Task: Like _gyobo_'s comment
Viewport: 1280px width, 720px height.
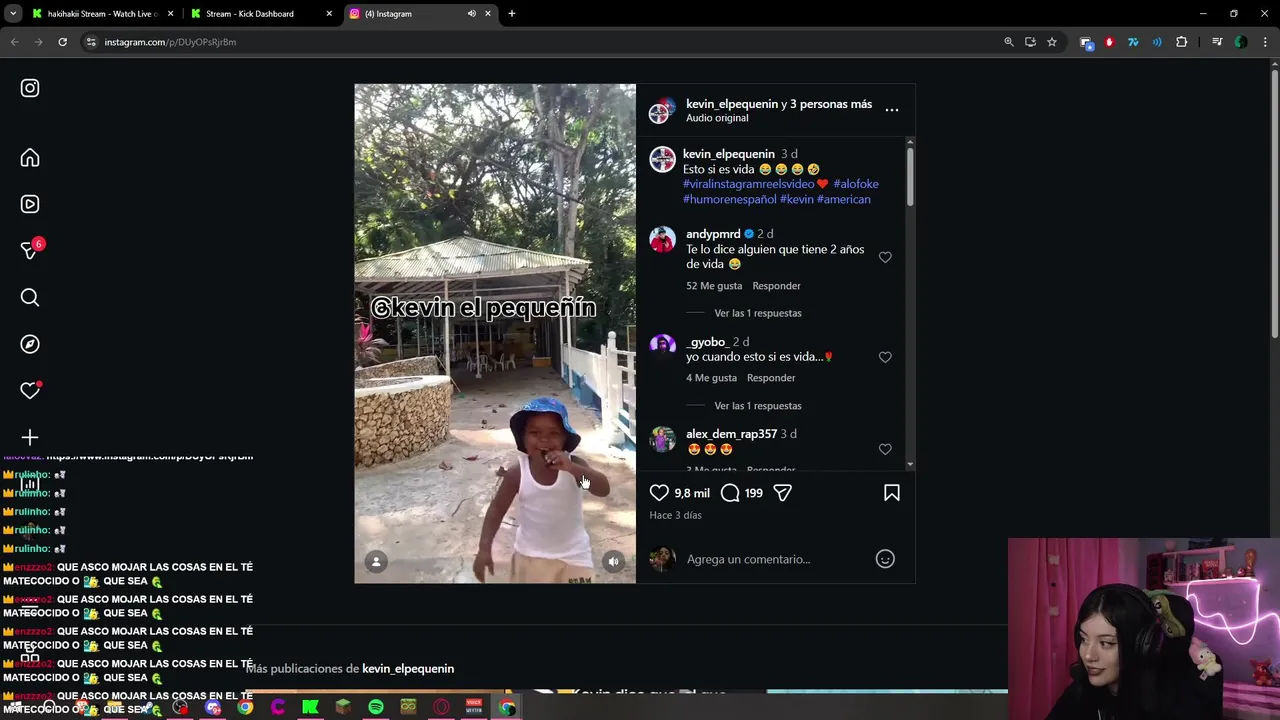Action: 885,357
